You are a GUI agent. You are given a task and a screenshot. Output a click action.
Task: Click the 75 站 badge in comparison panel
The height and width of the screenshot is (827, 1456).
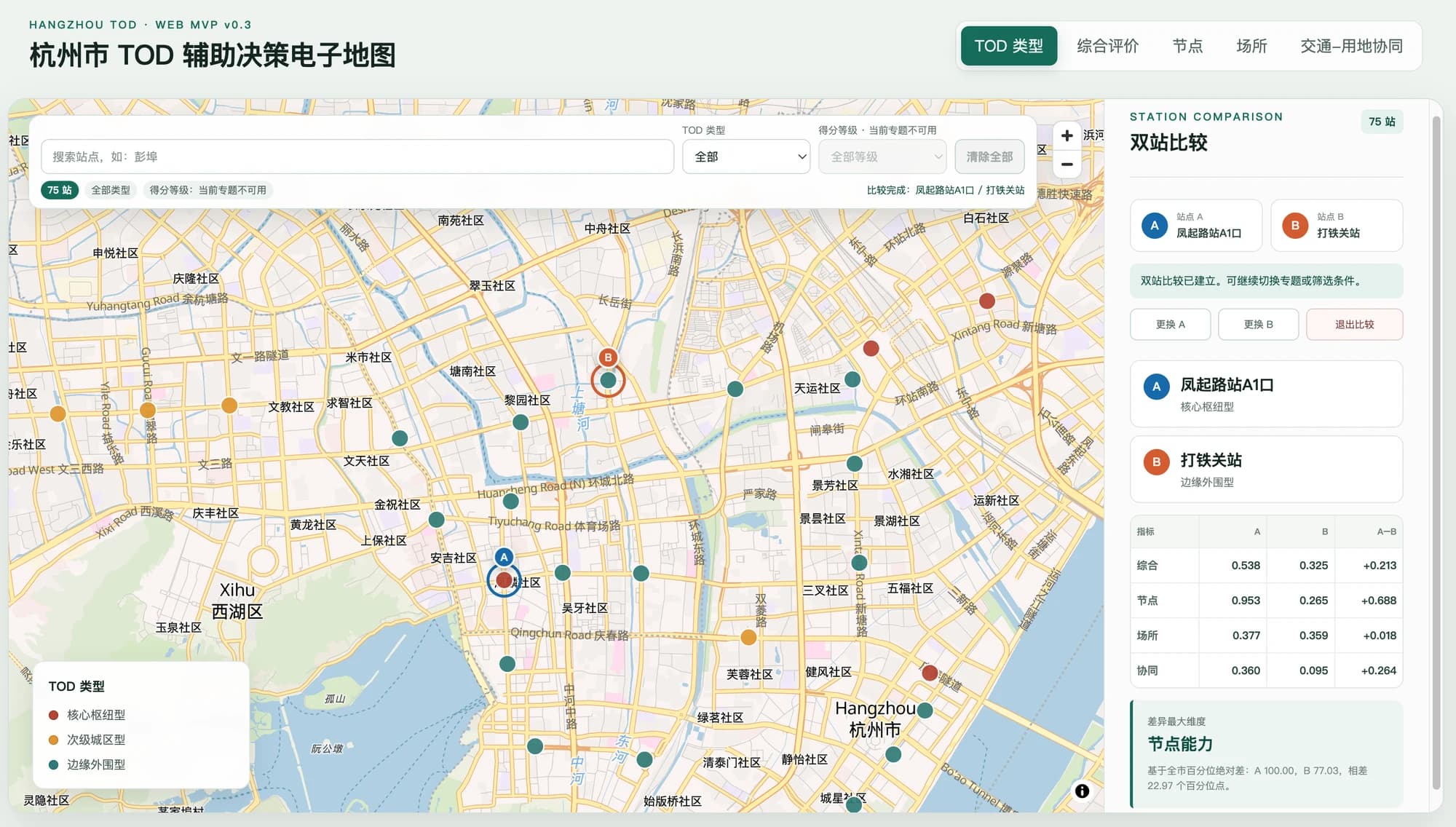click(x=1382, y=122)
